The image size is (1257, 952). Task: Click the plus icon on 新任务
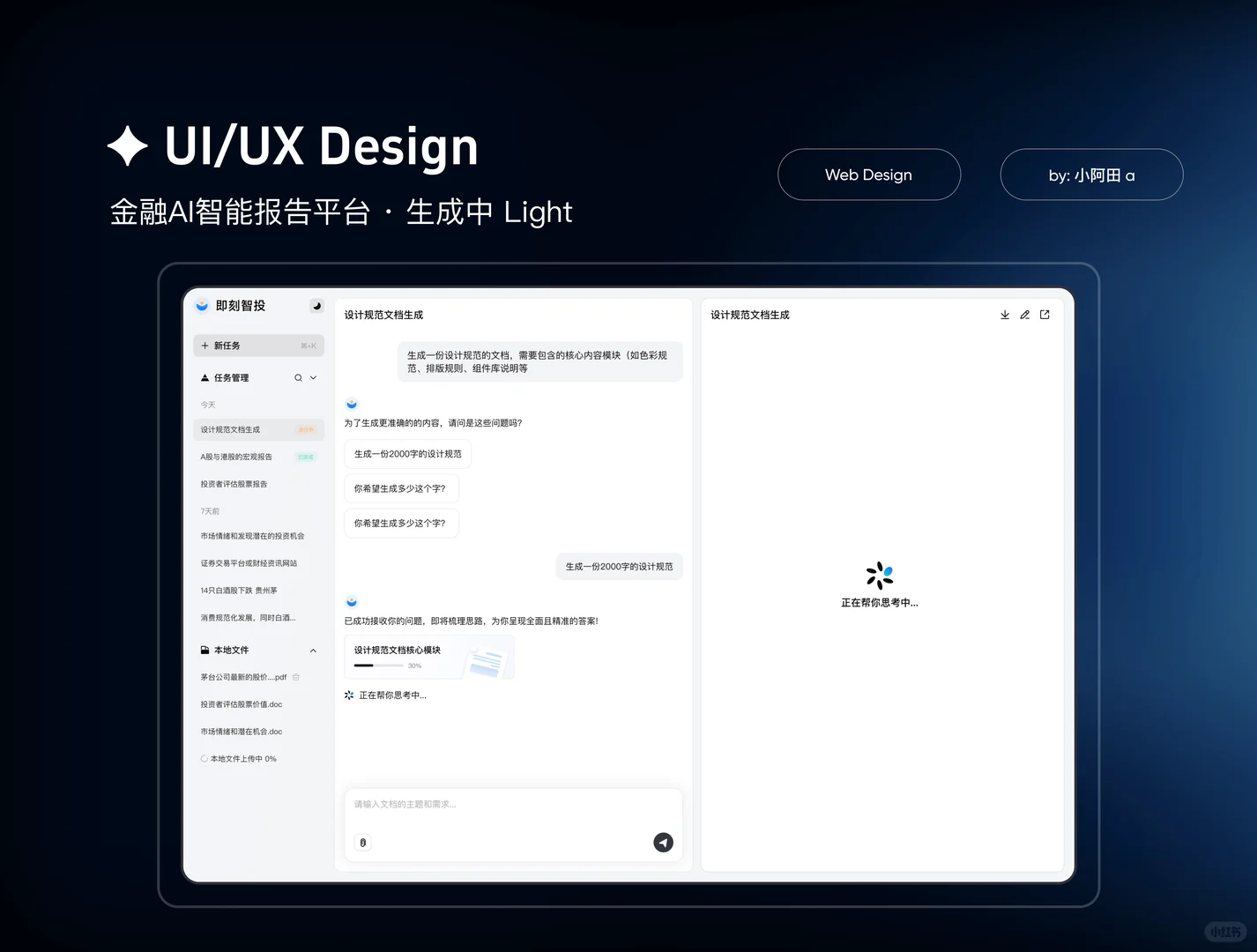tap(205, 346)
